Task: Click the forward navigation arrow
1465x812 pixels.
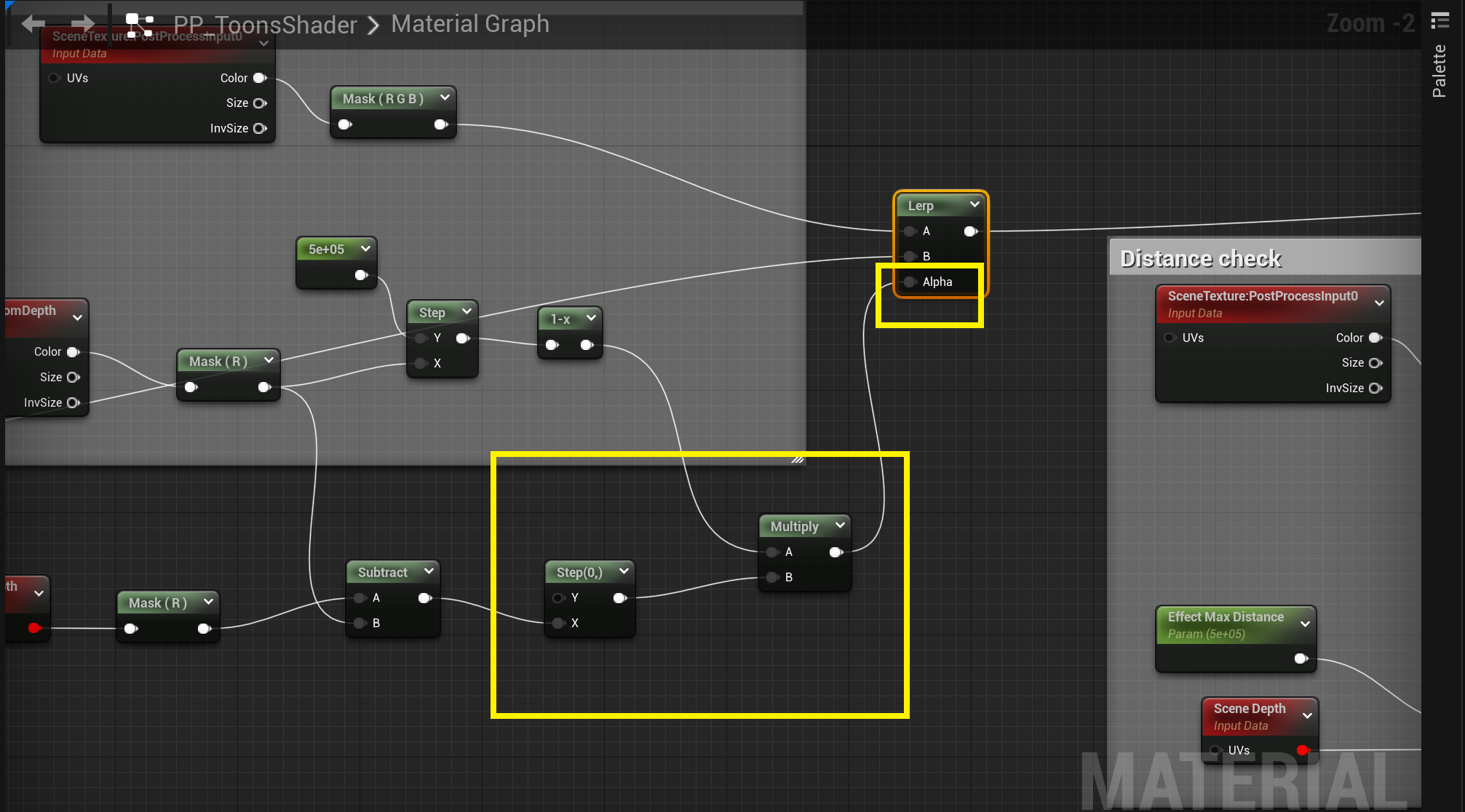Action: click(82, 24)
